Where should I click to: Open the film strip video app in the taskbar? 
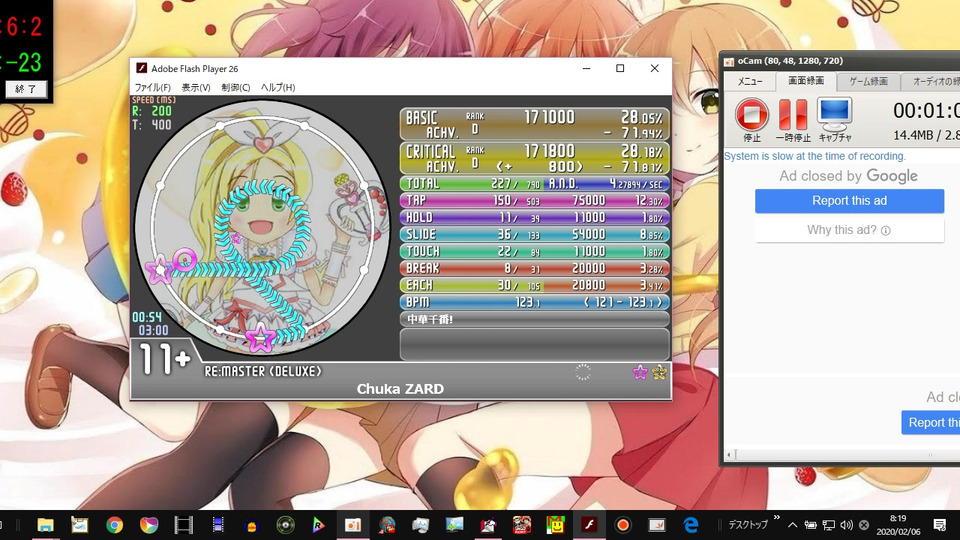(183, 525)
